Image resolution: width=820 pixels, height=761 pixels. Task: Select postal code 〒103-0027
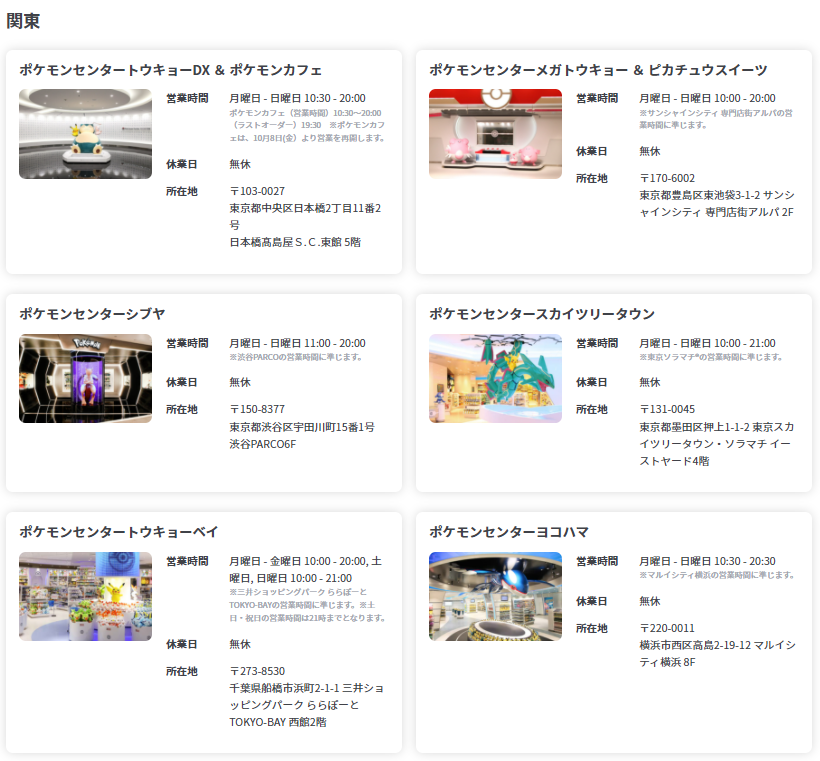pyautogui.click(x=257, y=191)
